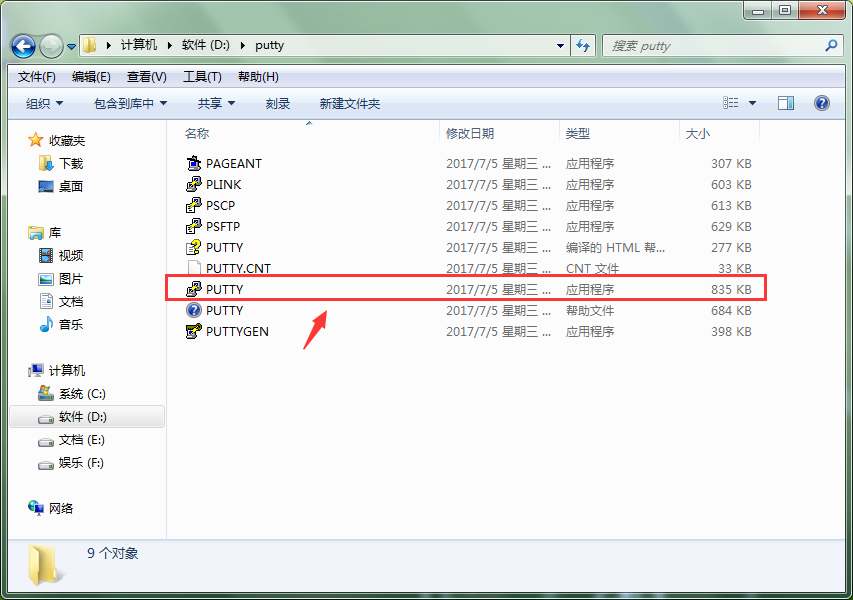Click the 网络 network icon
Viewport: 853px width, 600px height.
coord(36,508)
